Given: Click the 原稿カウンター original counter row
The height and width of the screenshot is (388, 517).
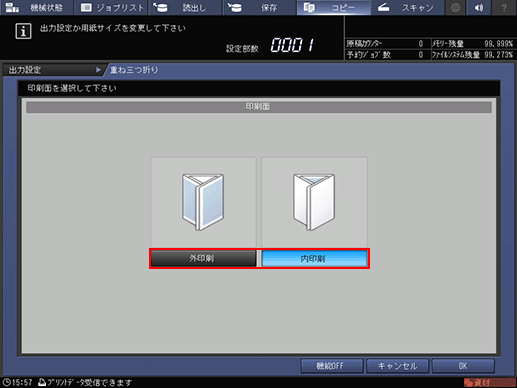Looking at the screenshot, I should (x=387, y=44).
